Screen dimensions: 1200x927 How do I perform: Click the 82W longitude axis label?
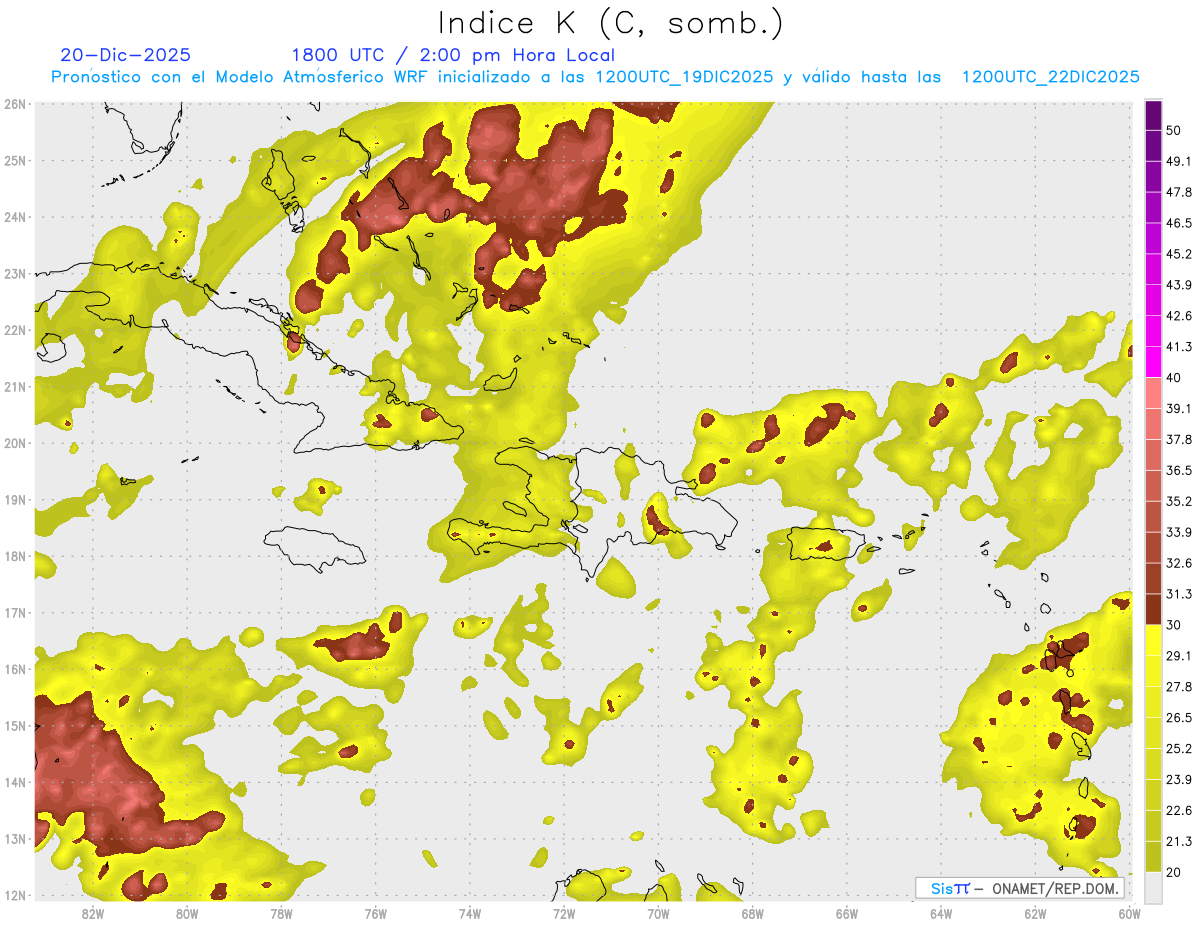point(93,914)
